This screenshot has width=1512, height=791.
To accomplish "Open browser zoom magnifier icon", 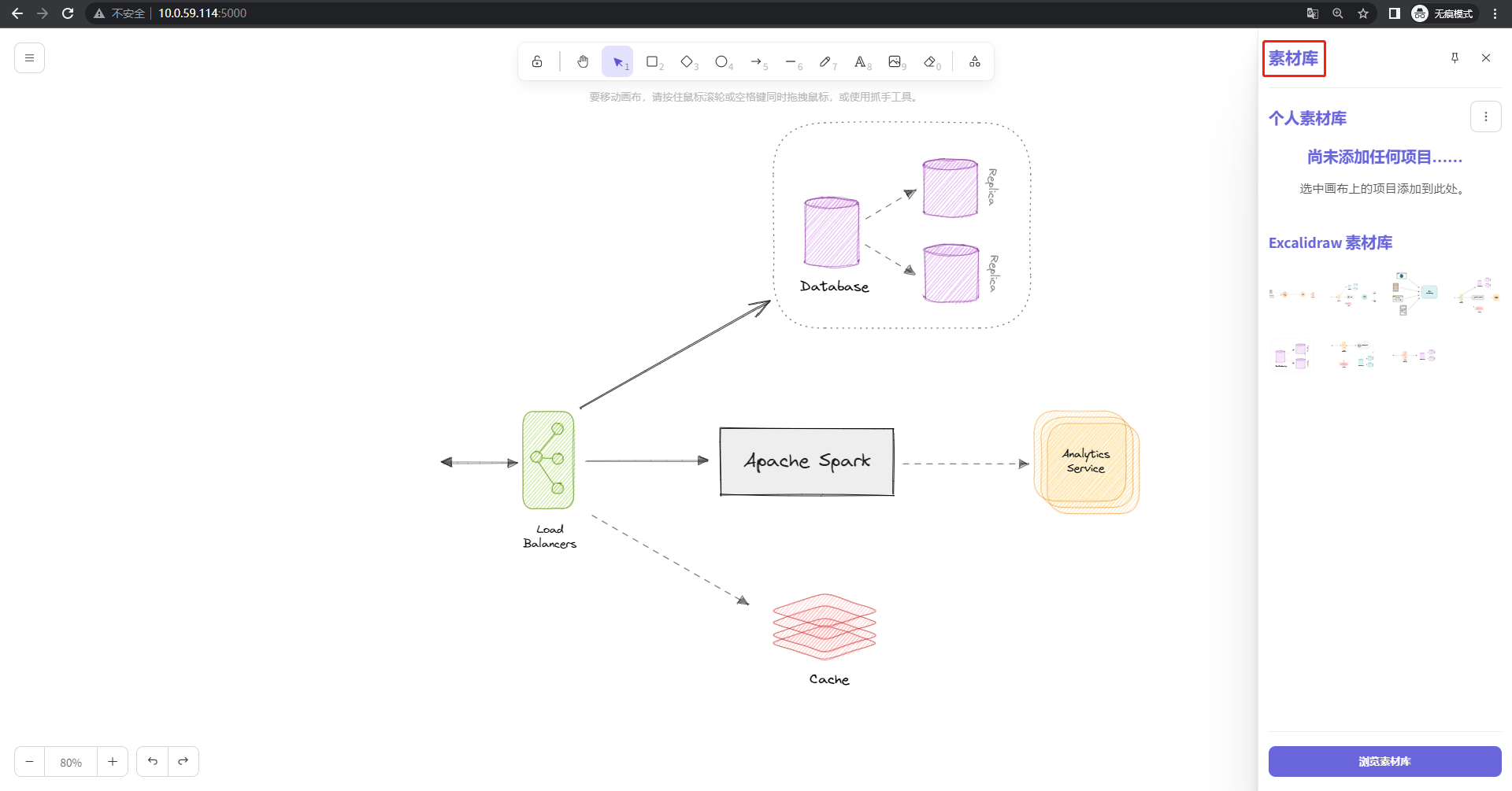I will (1338, 13).
